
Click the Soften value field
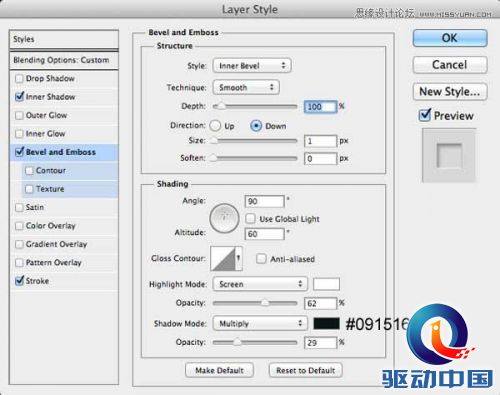(320, 158)
